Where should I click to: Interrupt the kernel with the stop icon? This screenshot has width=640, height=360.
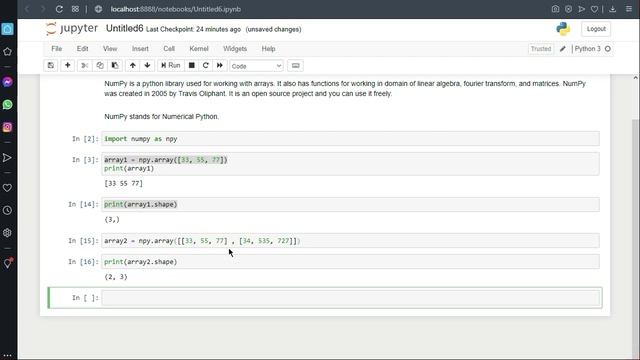(191, 65)
